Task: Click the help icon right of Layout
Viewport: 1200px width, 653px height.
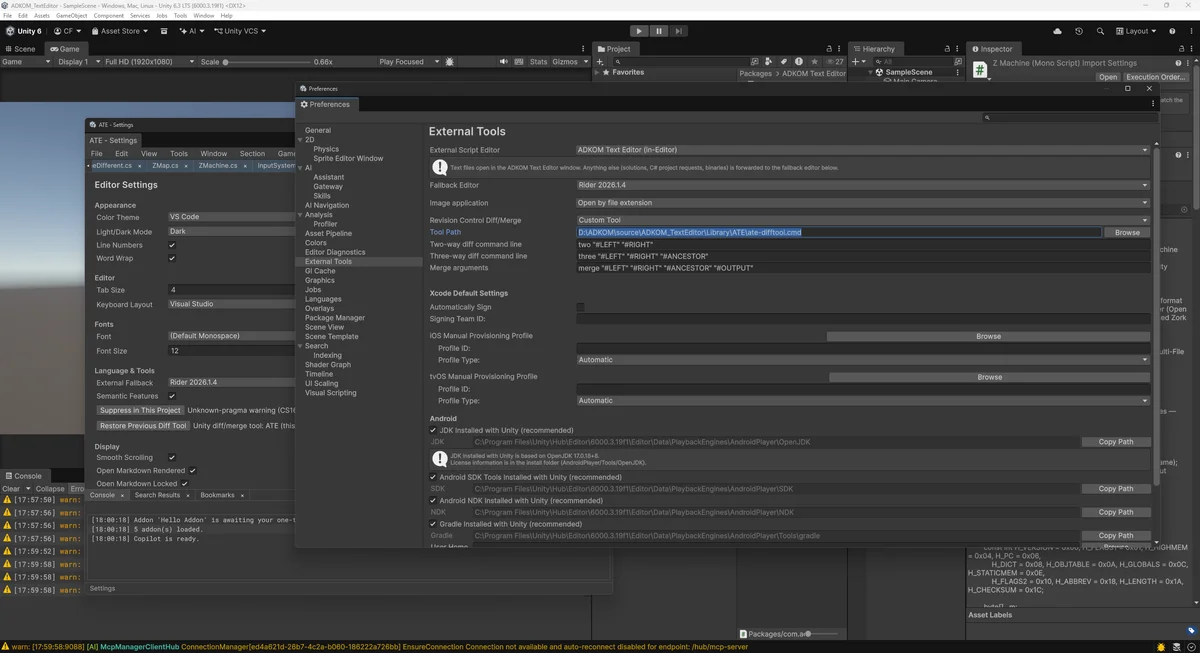Action: pyautogui.click(x=1173, y=31)
